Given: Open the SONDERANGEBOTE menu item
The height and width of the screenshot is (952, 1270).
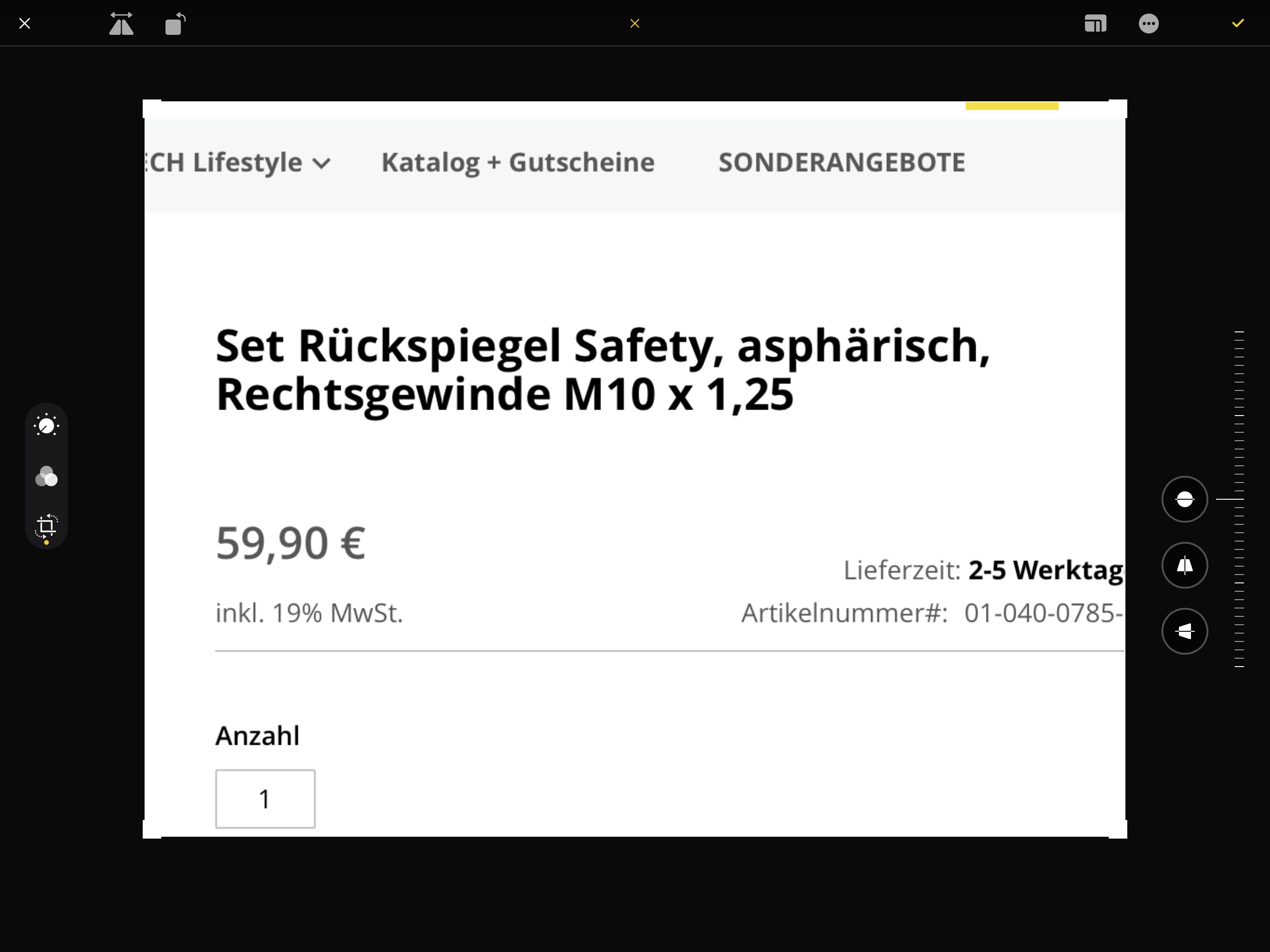Looking at the screenshot, I should 842,163.
